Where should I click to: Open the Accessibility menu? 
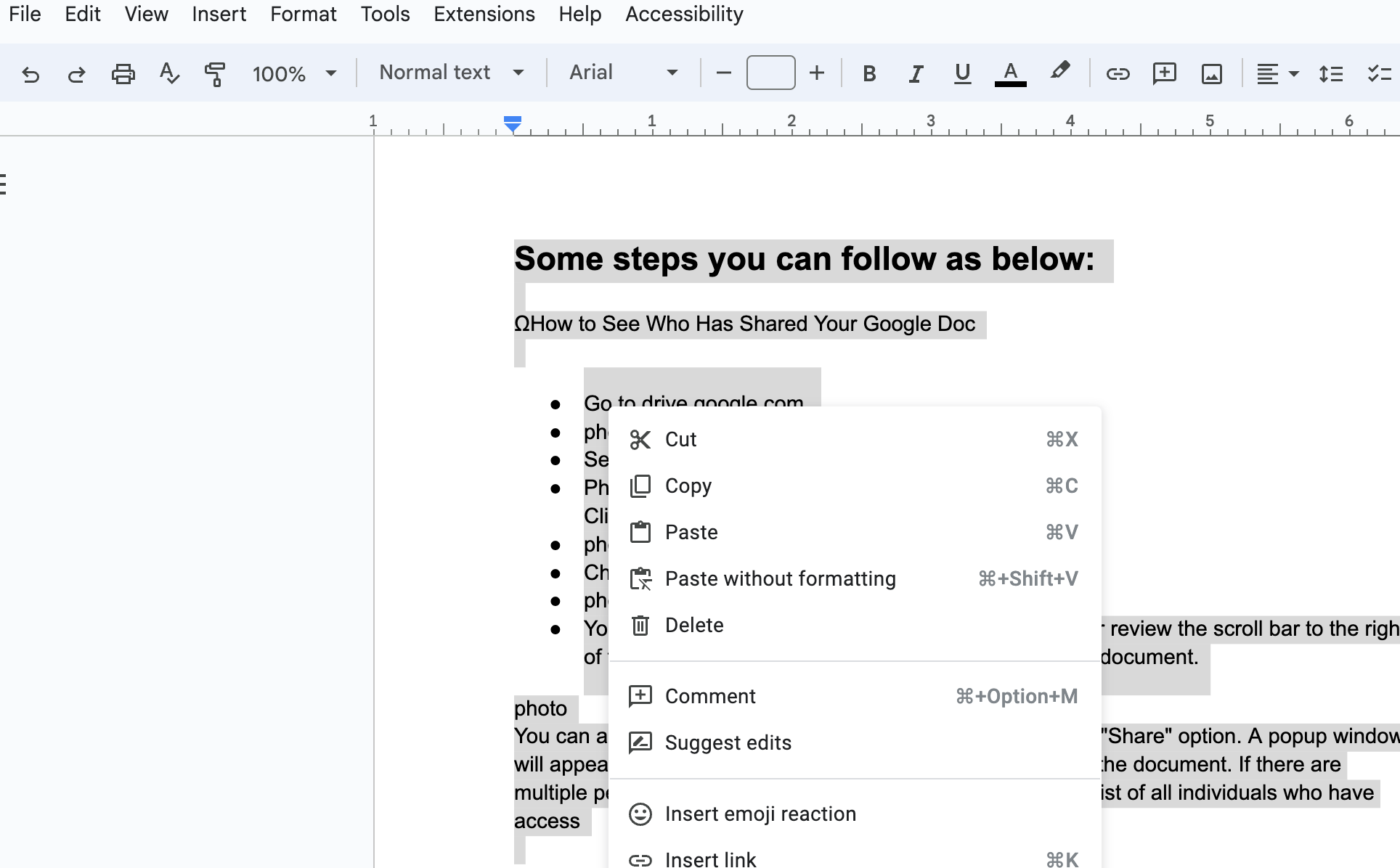point(684,14)
